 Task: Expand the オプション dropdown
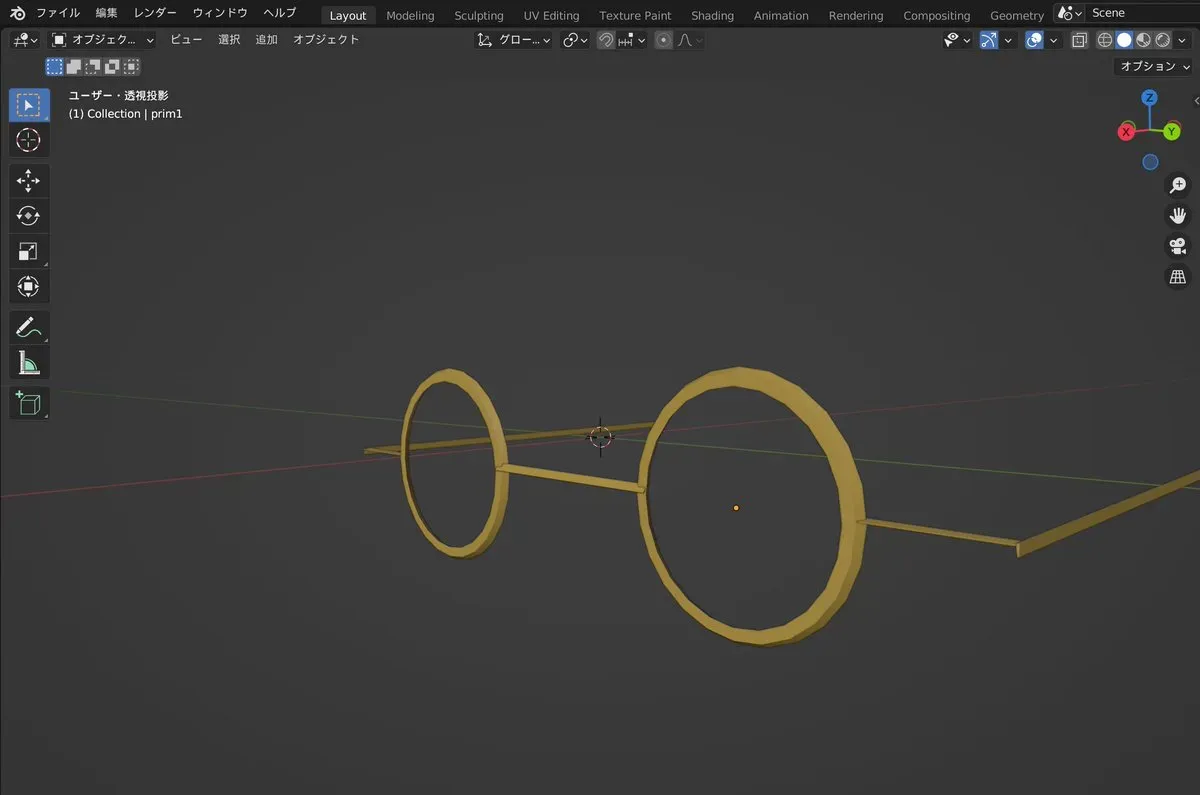pyautogui.click(x=1155, y=66)
